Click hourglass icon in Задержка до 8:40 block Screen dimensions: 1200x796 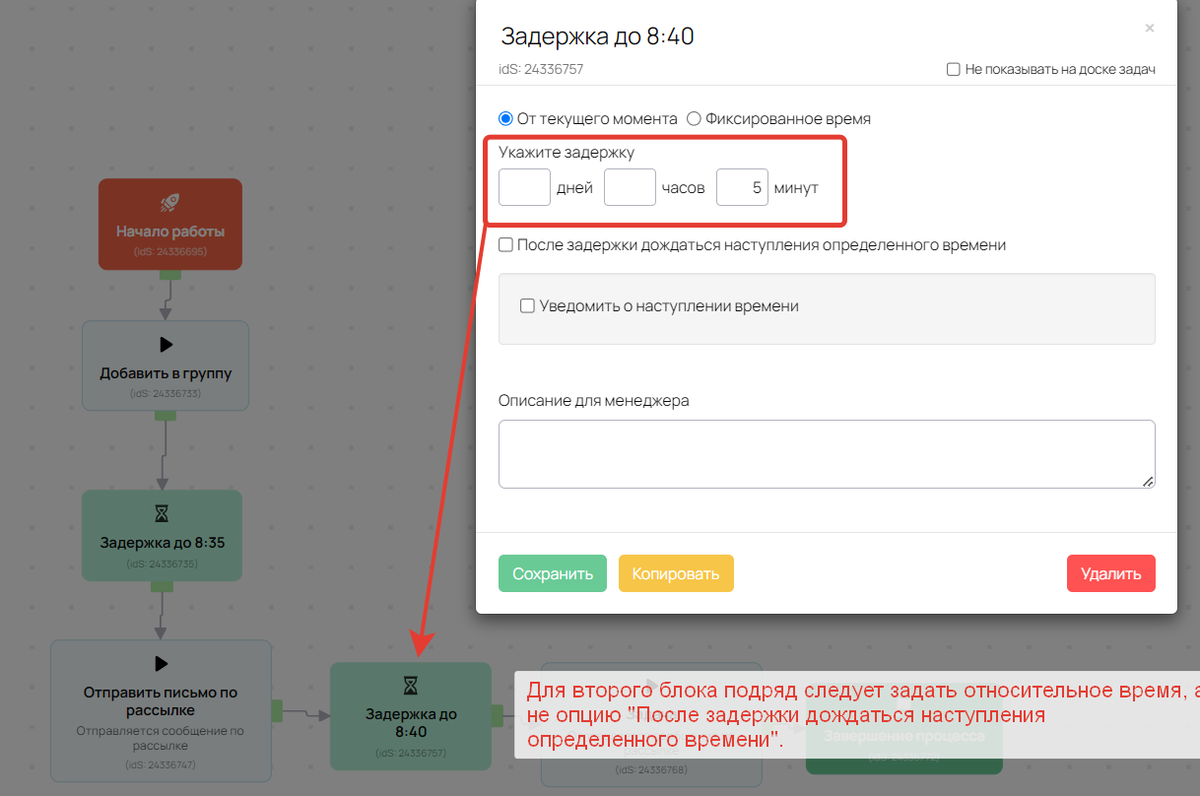410,686
